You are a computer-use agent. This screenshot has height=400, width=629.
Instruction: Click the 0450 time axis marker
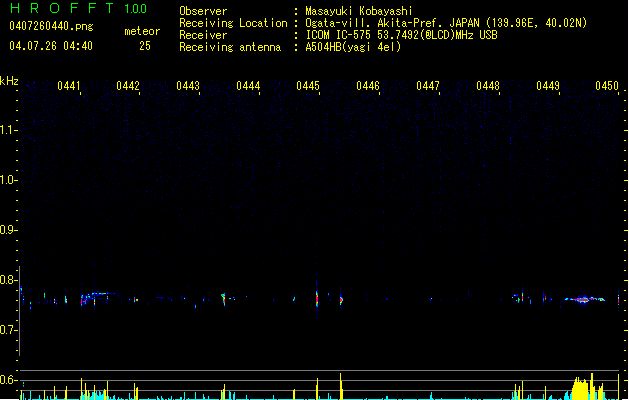(607, 85)
